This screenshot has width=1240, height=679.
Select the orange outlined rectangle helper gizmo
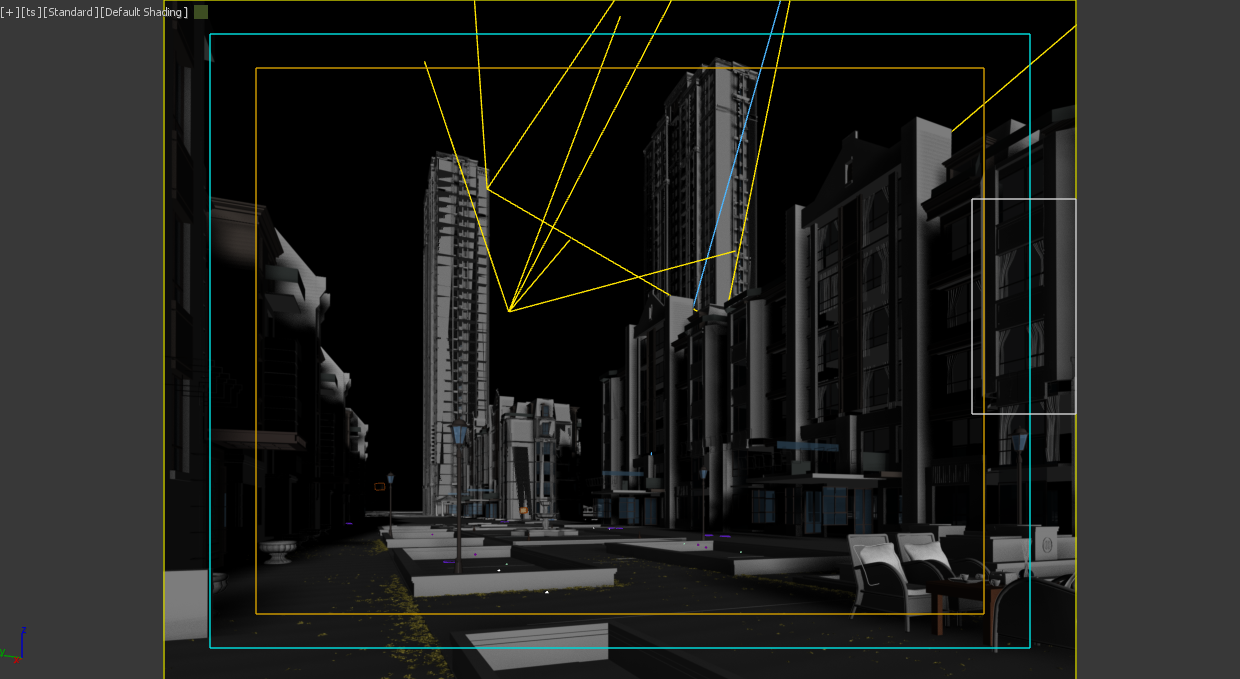pos(380,487)
